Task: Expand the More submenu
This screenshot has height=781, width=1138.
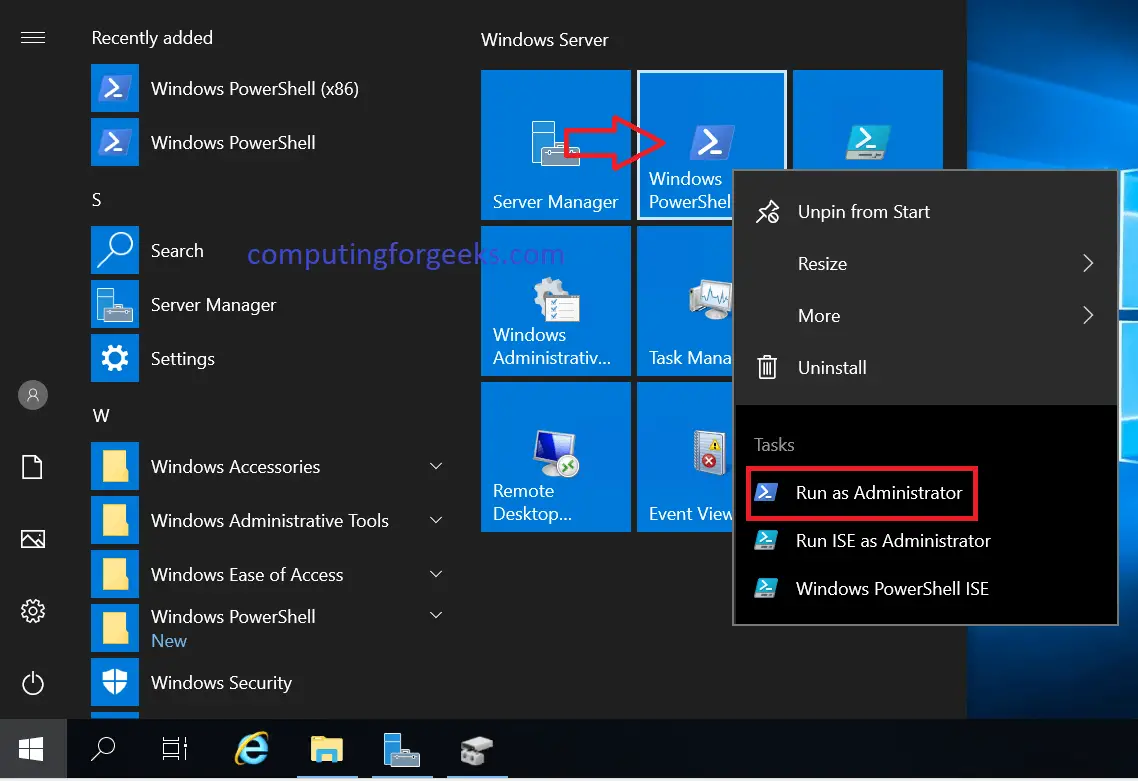Action: point(925,315)
